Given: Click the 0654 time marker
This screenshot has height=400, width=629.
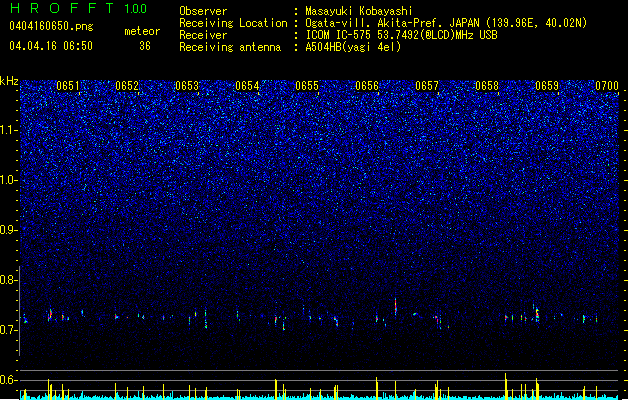Looking at the screenshot, I should pyautogui.click(x=247, y=86).
